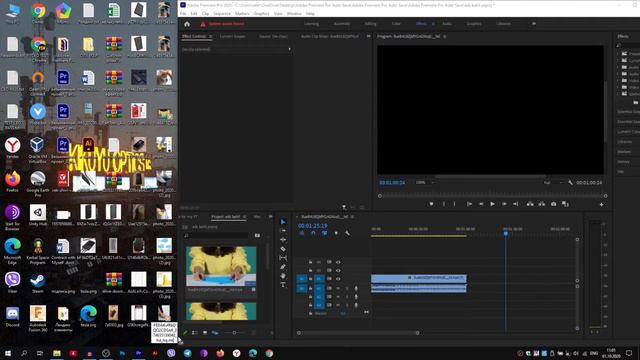This screenshot has width=640, height=360.
Task: Open the Sequence menu
Action: [x=222, y=13]
